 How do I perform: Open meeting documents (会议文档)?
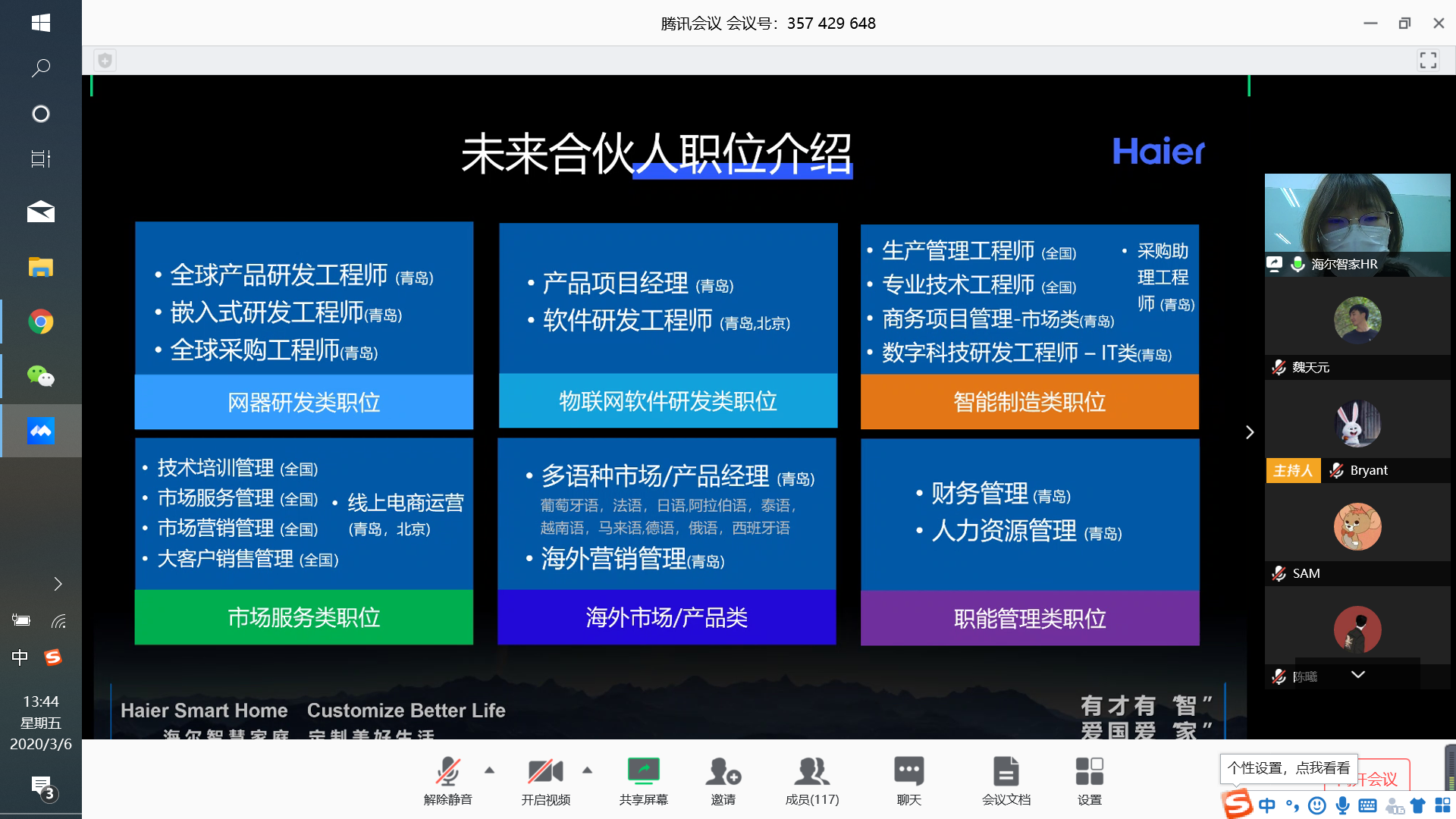pos(1006,773)
